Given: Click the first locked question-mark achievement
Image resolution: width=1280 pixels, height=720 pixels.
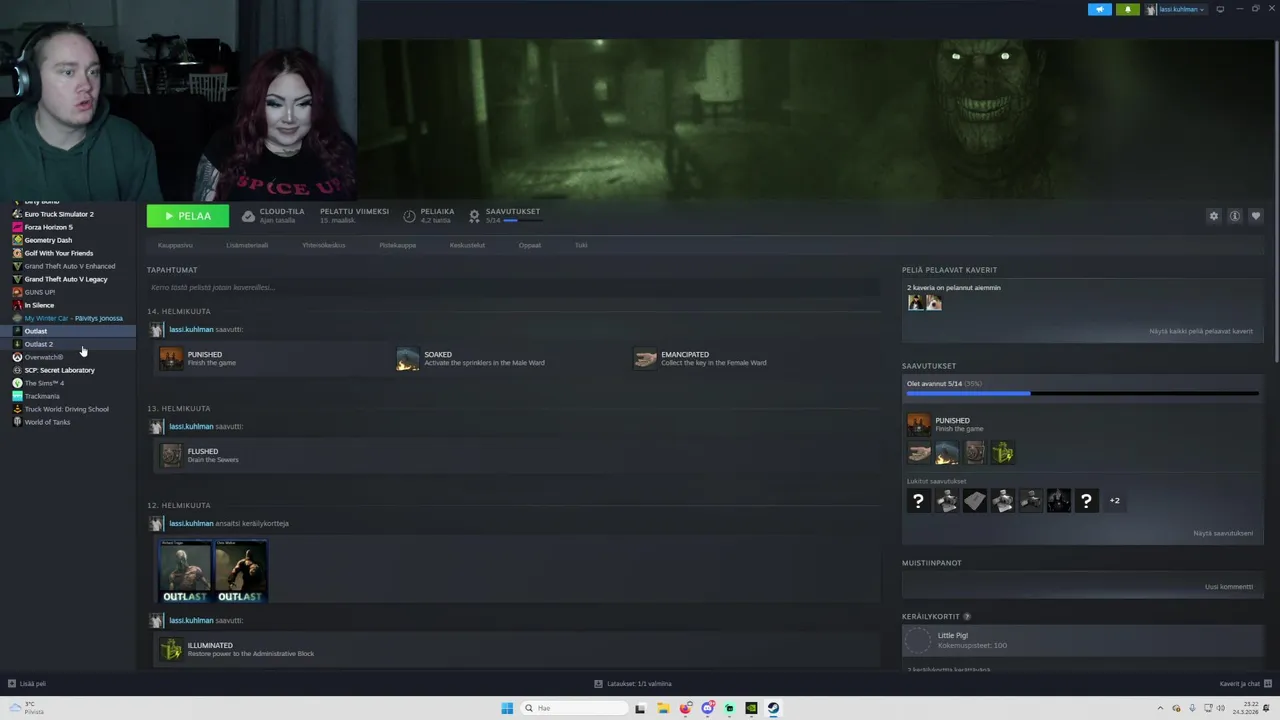Looking at the screenshot, I should pyautogui.click(x=918, y=501).
